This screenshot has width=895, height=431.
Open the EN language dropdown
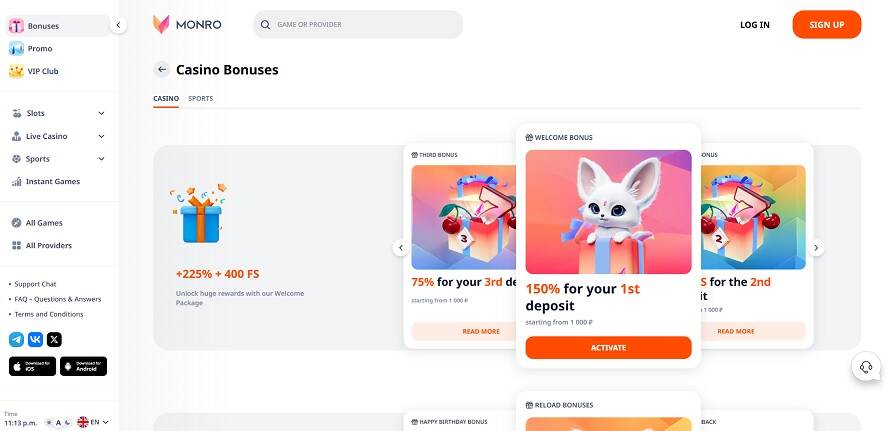[x=93, y=422]
